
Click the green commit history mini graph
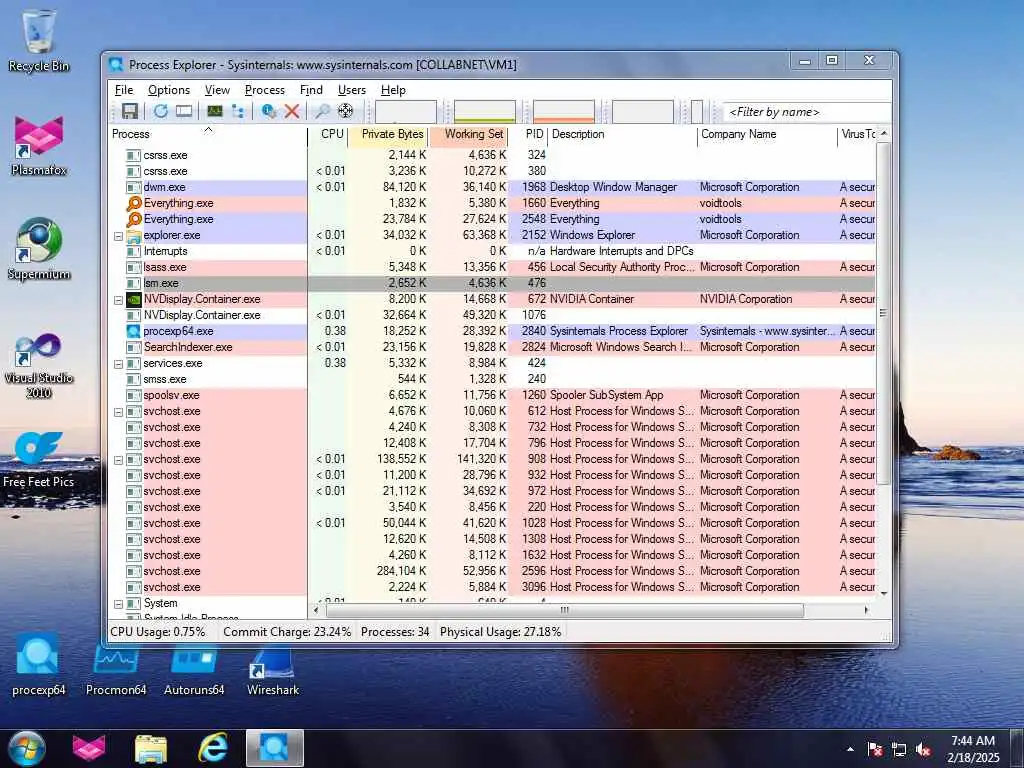coord(485,112)
